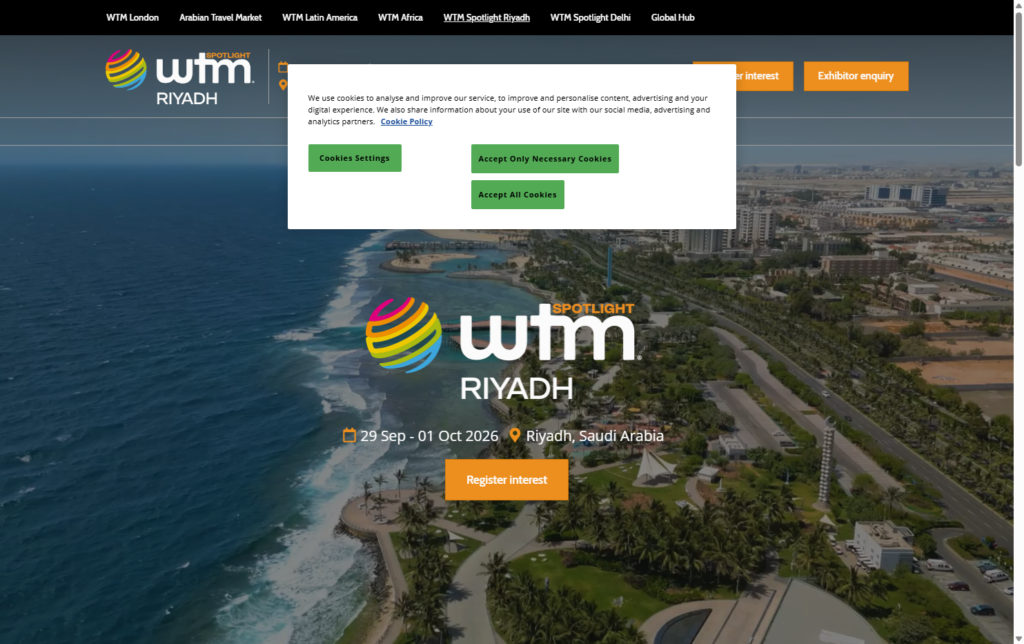Select WTM Latin America in the top bar
This screenshot has width=1024, height=644.
319,17
